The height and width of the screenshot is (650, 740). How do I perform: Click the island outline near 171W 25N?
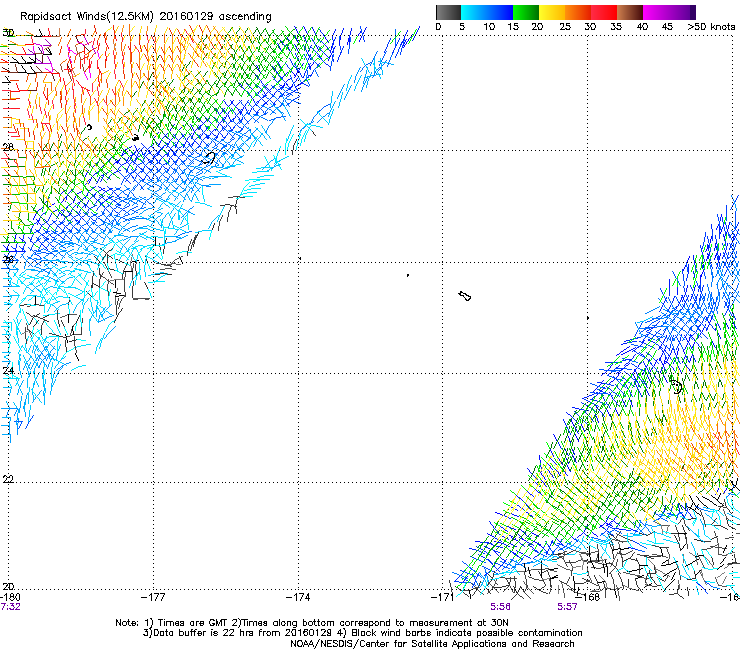tap(465, 296)
